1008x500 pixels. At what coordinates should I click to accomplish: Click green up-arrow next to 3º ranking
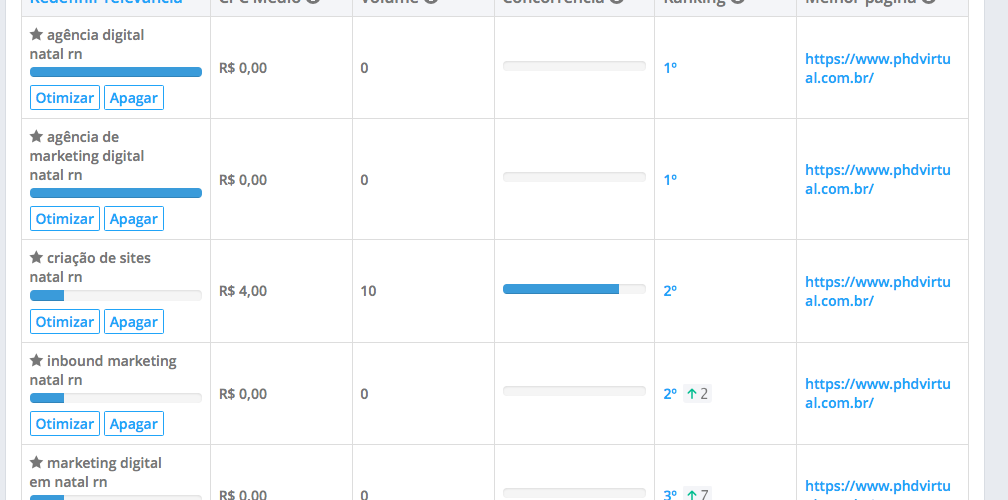coord(692,495)
